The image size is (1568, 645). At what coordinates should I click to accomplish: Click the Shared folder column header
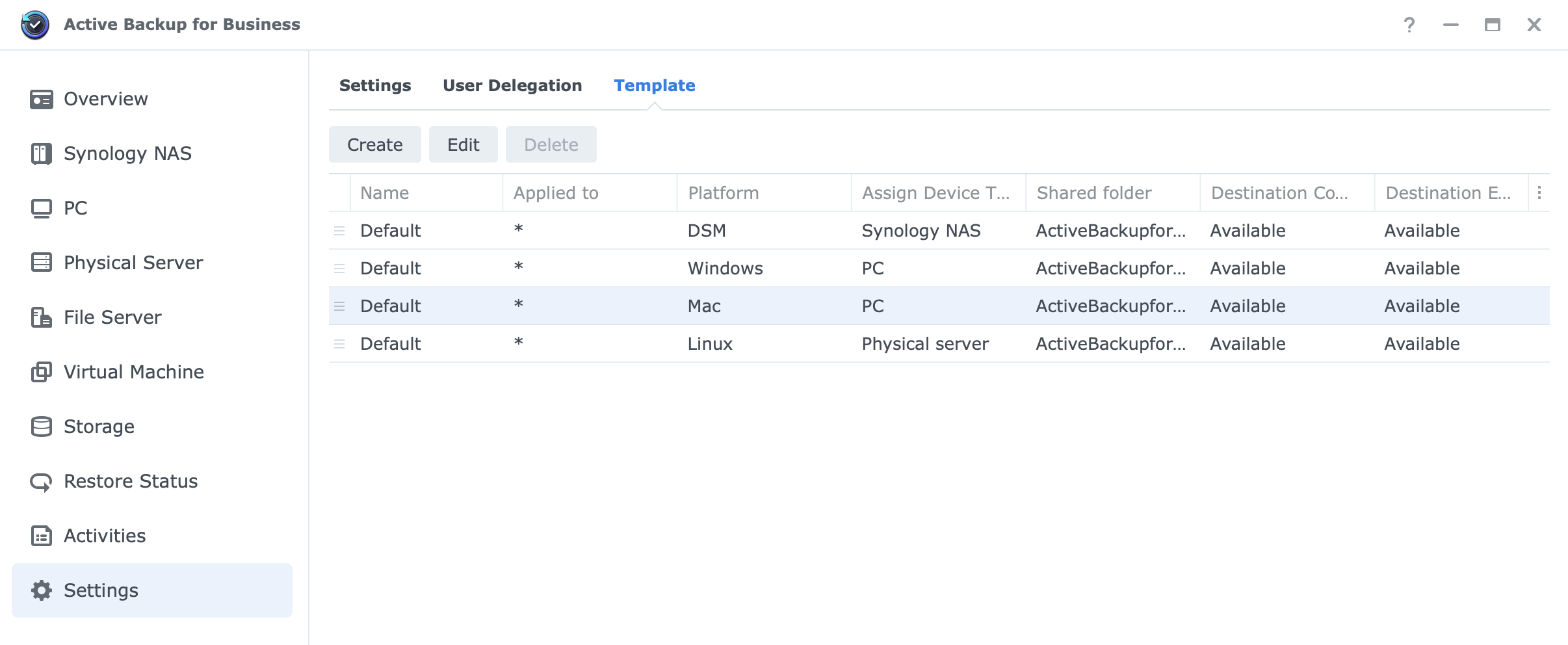click(1113, 193)
